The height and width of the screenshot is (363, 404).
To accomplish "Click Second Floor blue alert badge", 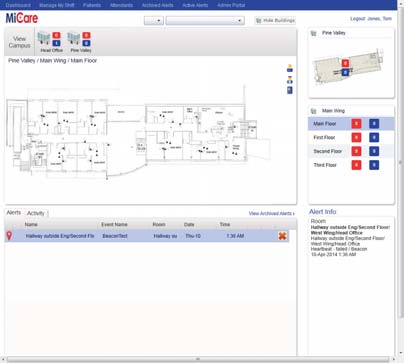I will pos(374,151).
